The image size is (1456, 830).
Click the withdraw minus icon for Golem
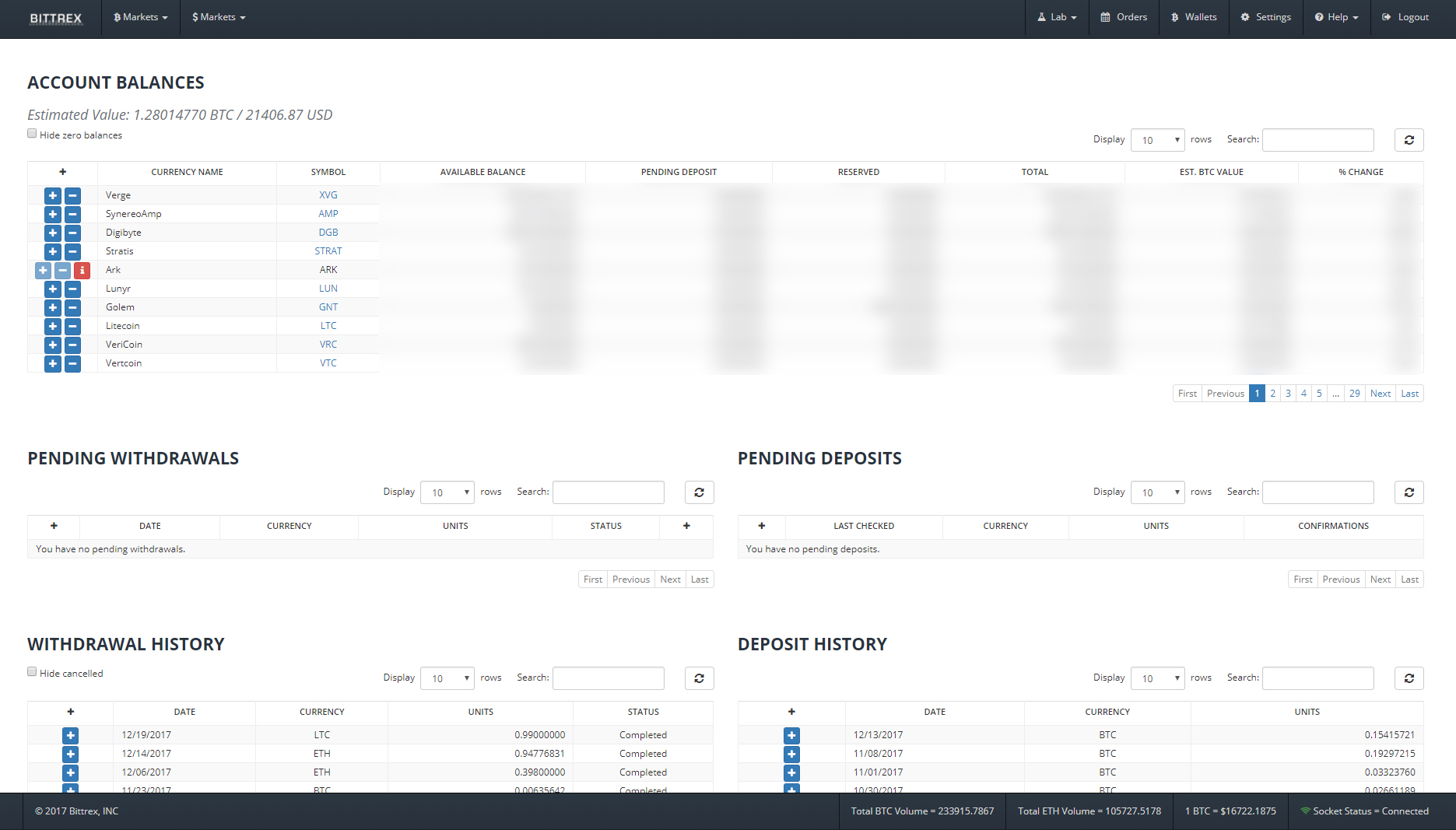pyautogui.click(x=72, y=308)
